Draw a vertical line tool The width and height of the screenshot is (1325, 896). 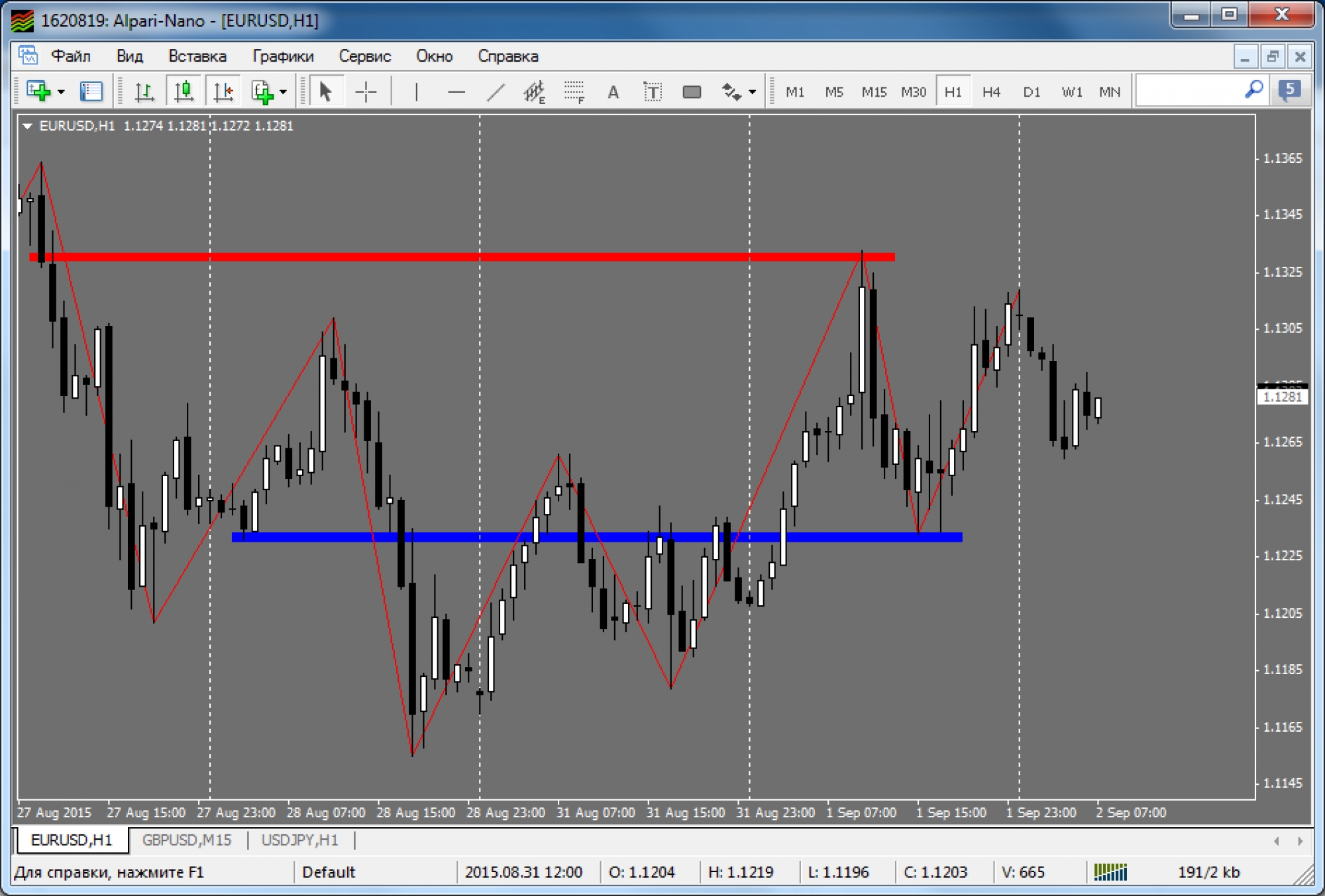(416, 91)
